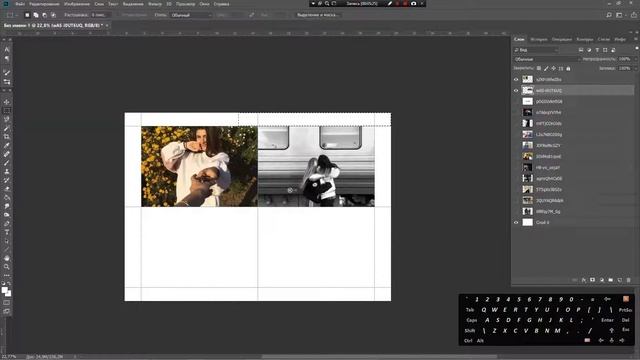The height and width of the screenshot is (360, 640).
Task: Click the foreground color swatch
Action: pyautogui.click(x=4, y=290)
